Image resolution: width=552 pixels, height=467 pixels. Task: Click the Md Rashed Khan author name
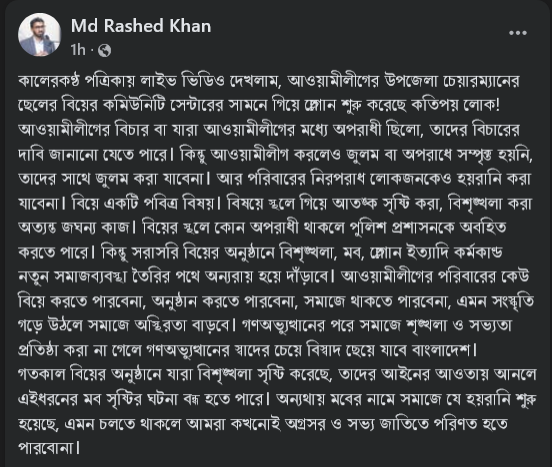pyautogui.click(x=141, y=26)
